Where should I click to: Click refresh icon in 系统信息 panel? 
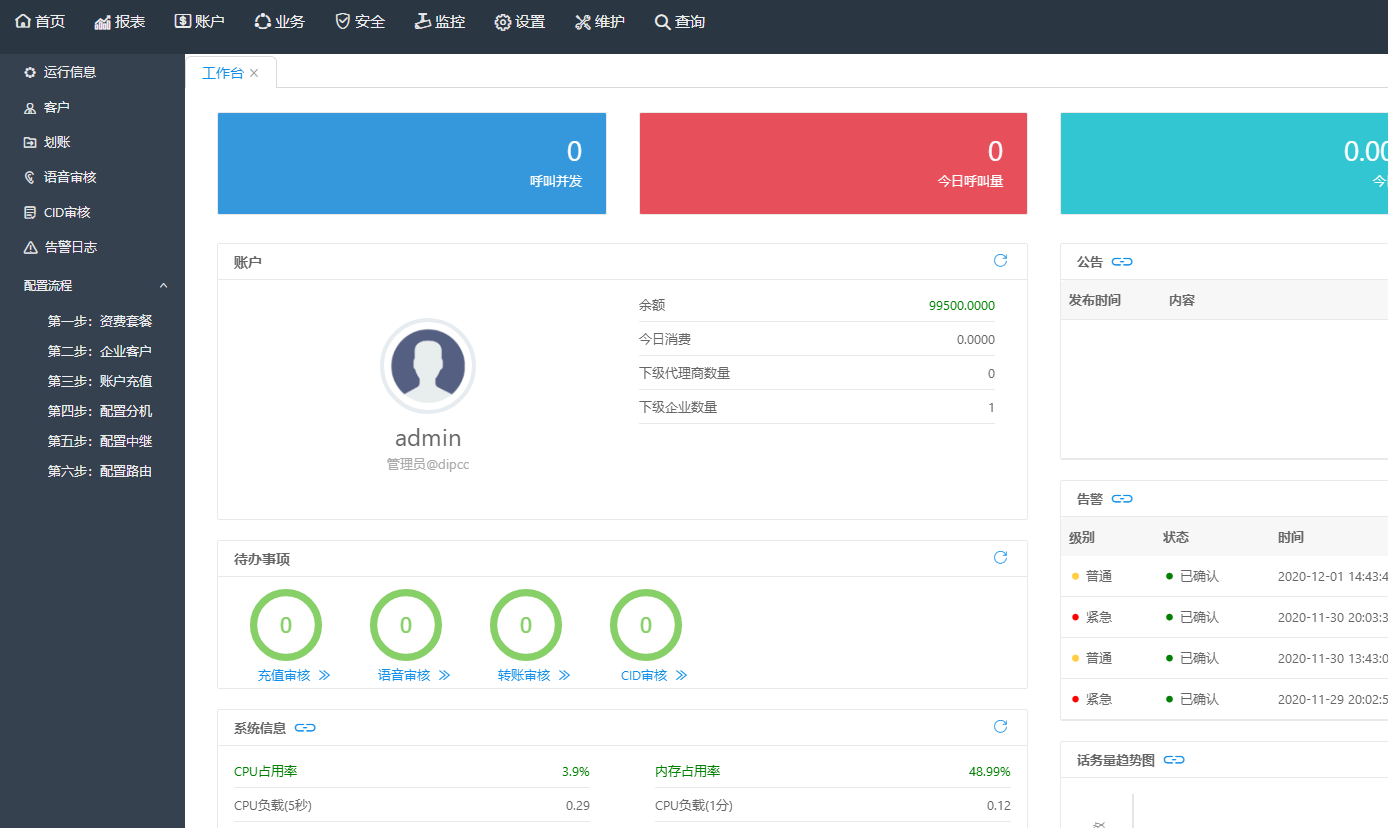[x=1000, y=727]
